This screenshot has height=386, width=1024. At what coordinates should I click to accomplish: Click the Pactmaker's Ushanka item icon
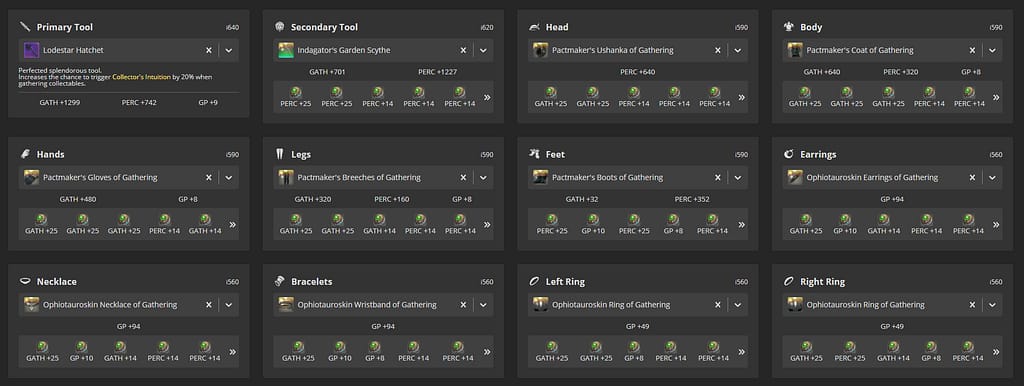tap(540, 50)
